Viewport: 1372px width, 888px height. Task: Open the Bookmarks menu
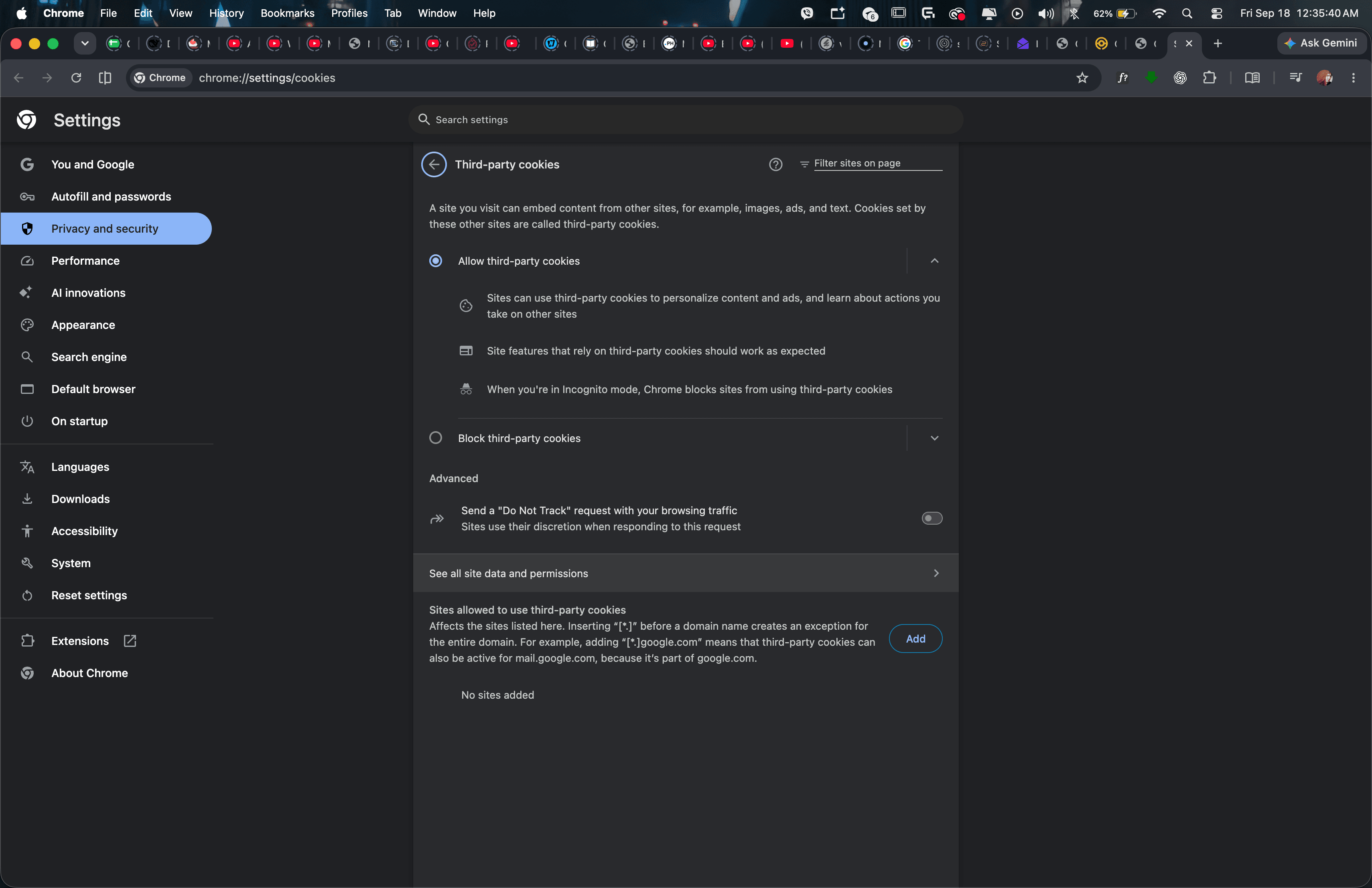tap(287, 13)
